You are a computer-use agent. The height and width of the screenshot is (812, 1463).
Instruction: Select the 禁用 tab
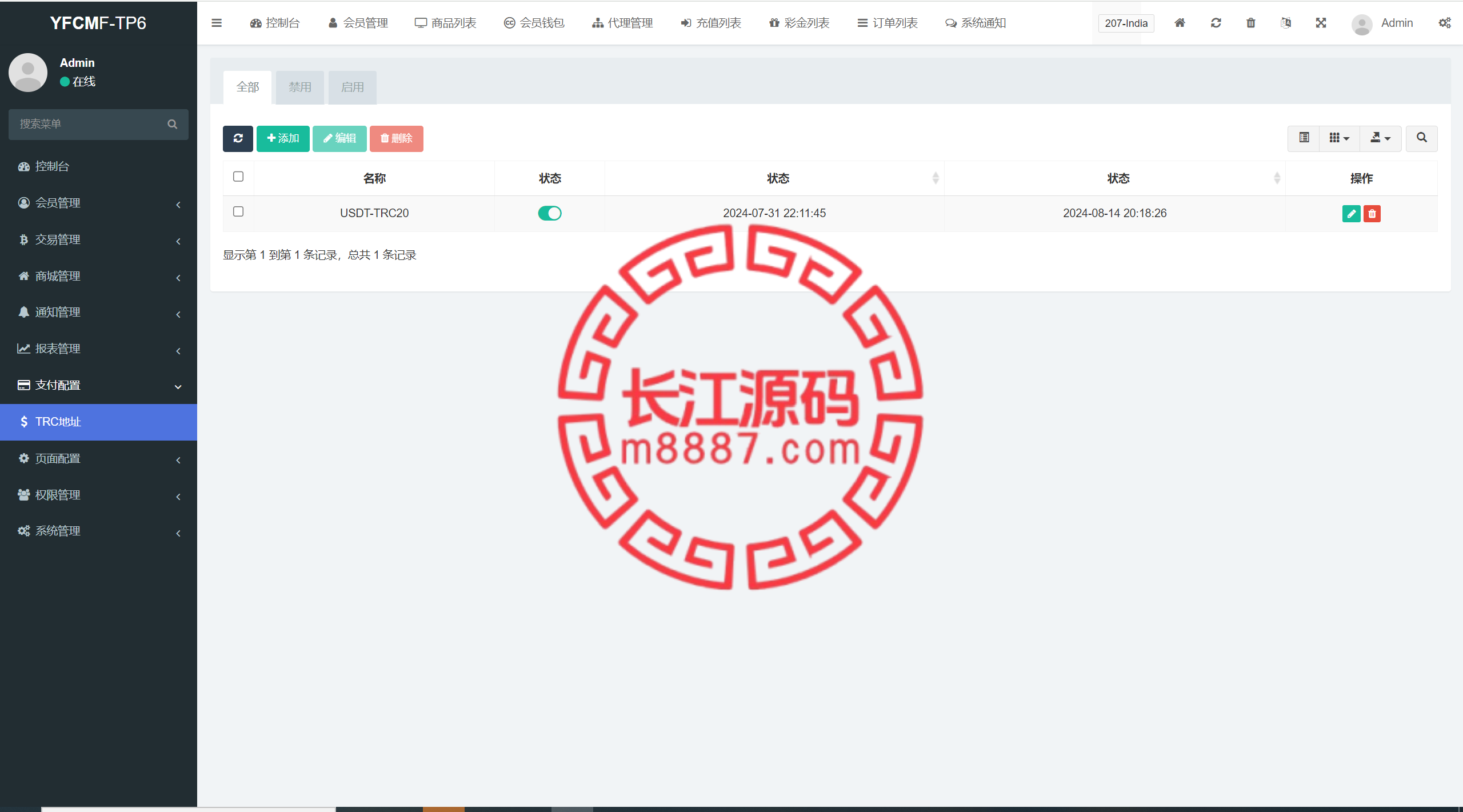point(300,87)
